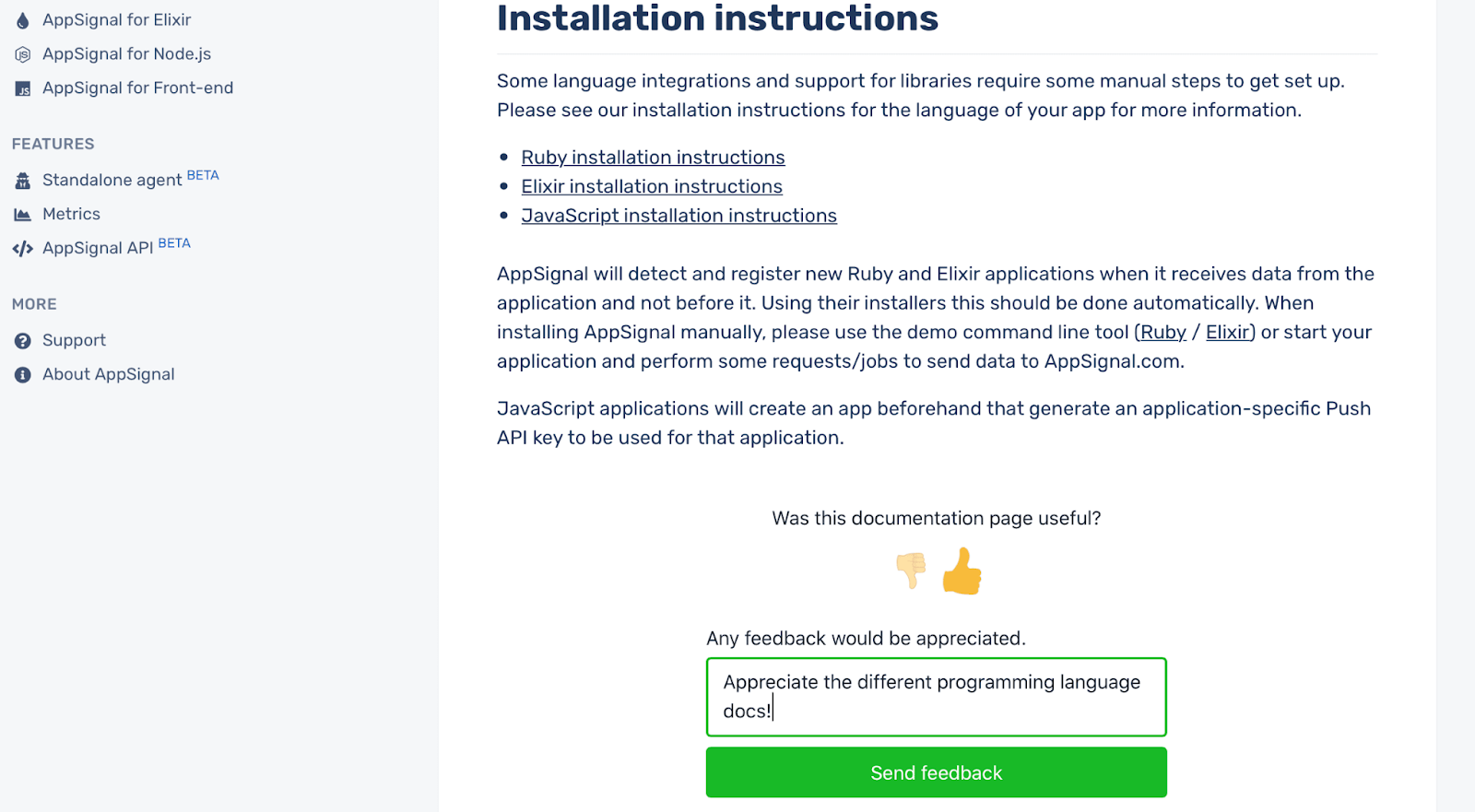Click inside the feedback text box
The image size is (1475, 812).
pyautogui.click(x=935, y=697)
